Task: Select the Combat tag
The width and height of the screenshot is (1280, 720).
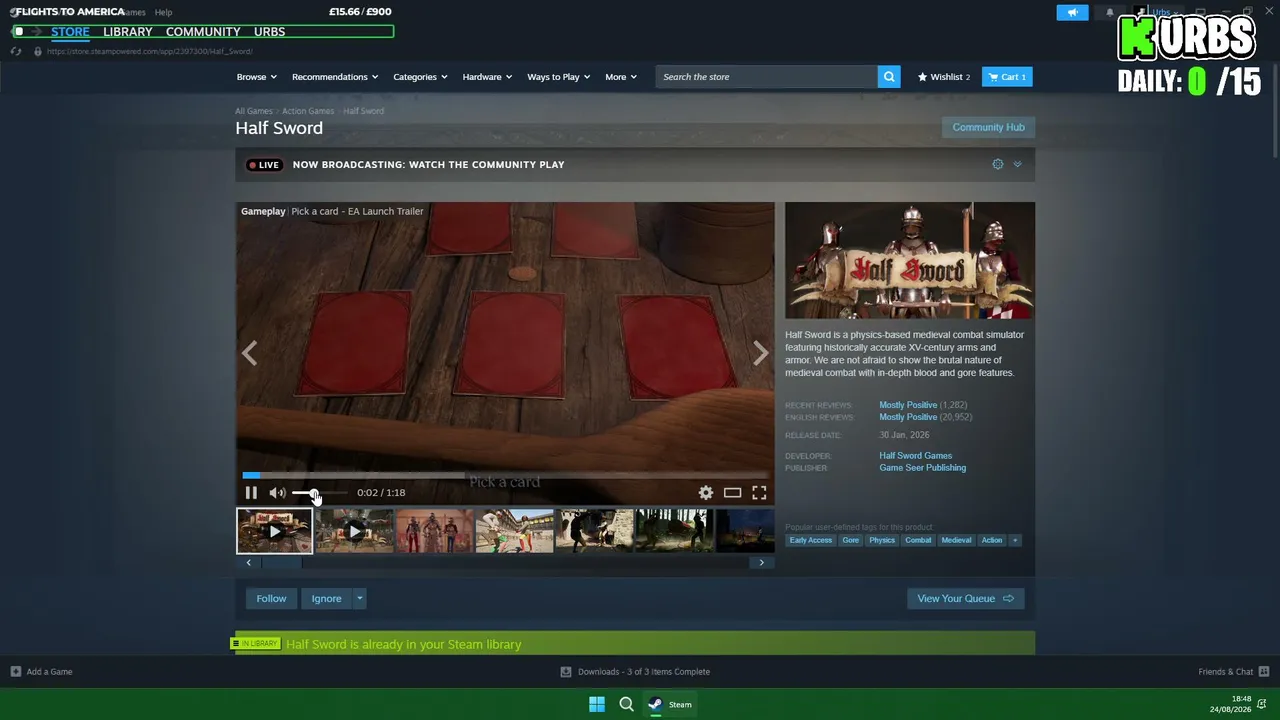Action: (918, 540)
